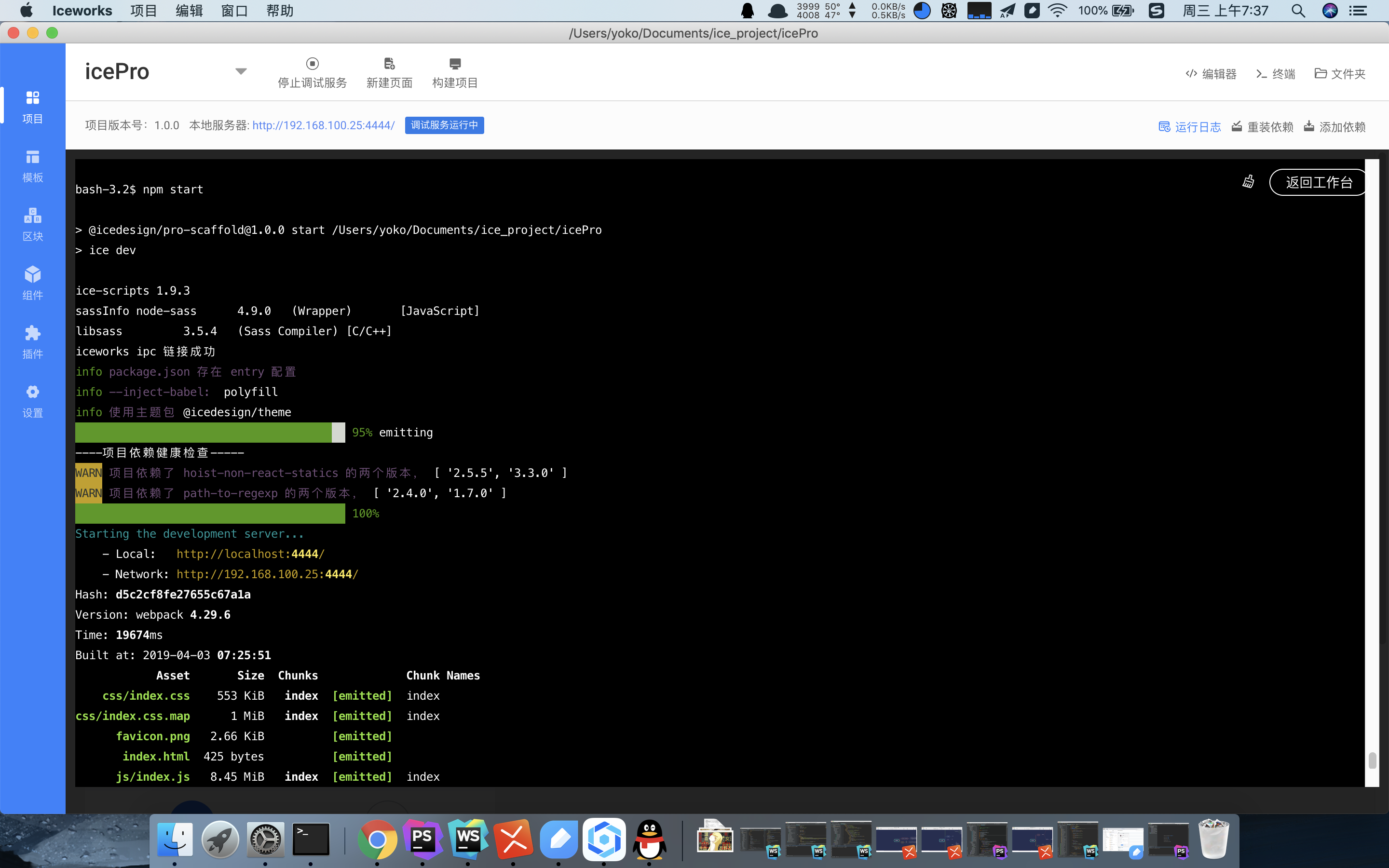Click the Sogou input method icon
1389x868 pixels.
(1157, 11)
